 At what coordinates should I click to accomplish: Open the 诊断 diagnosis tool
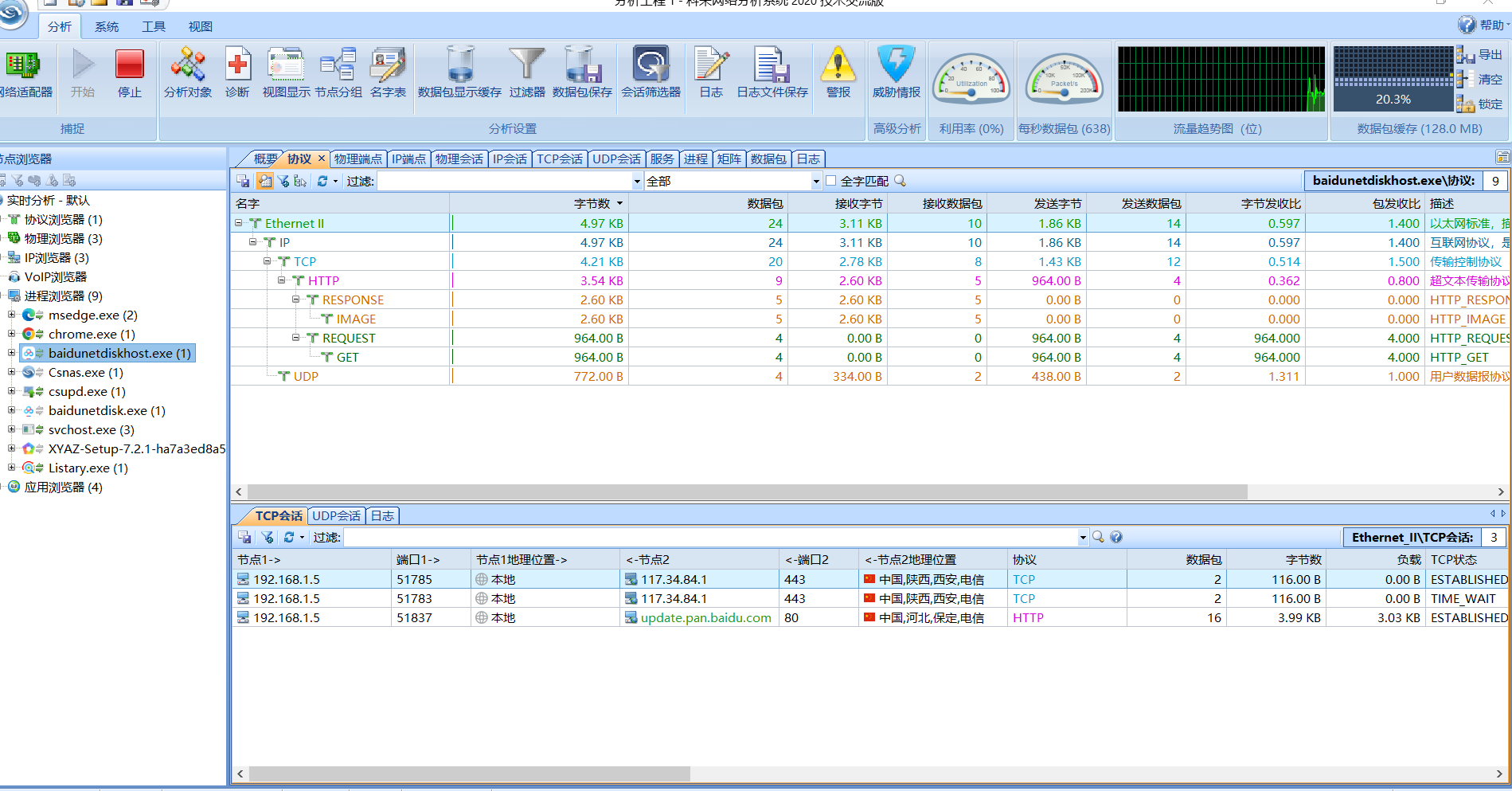click(237, 72)
